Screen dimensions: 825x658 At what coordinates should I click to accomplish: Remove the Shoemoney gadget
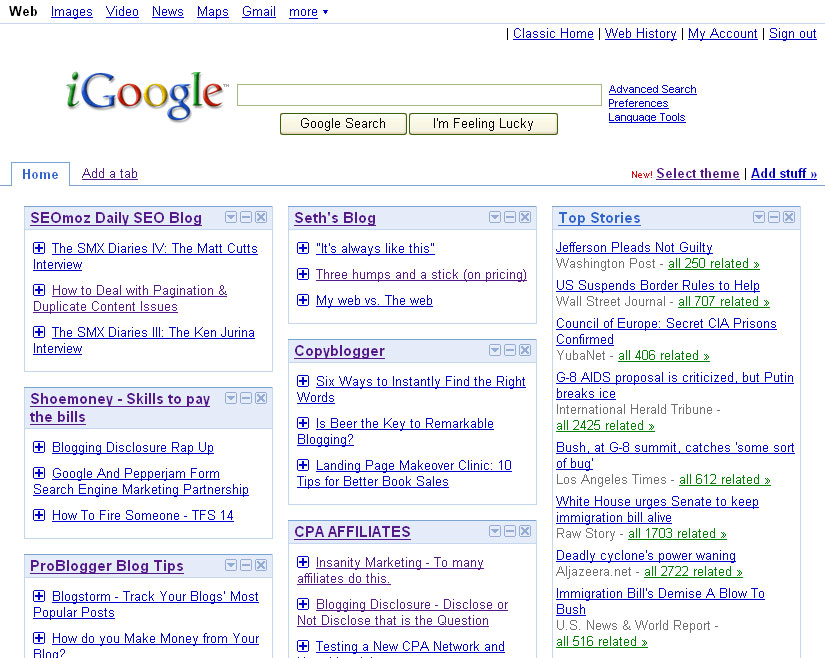(x=261, y=398)
